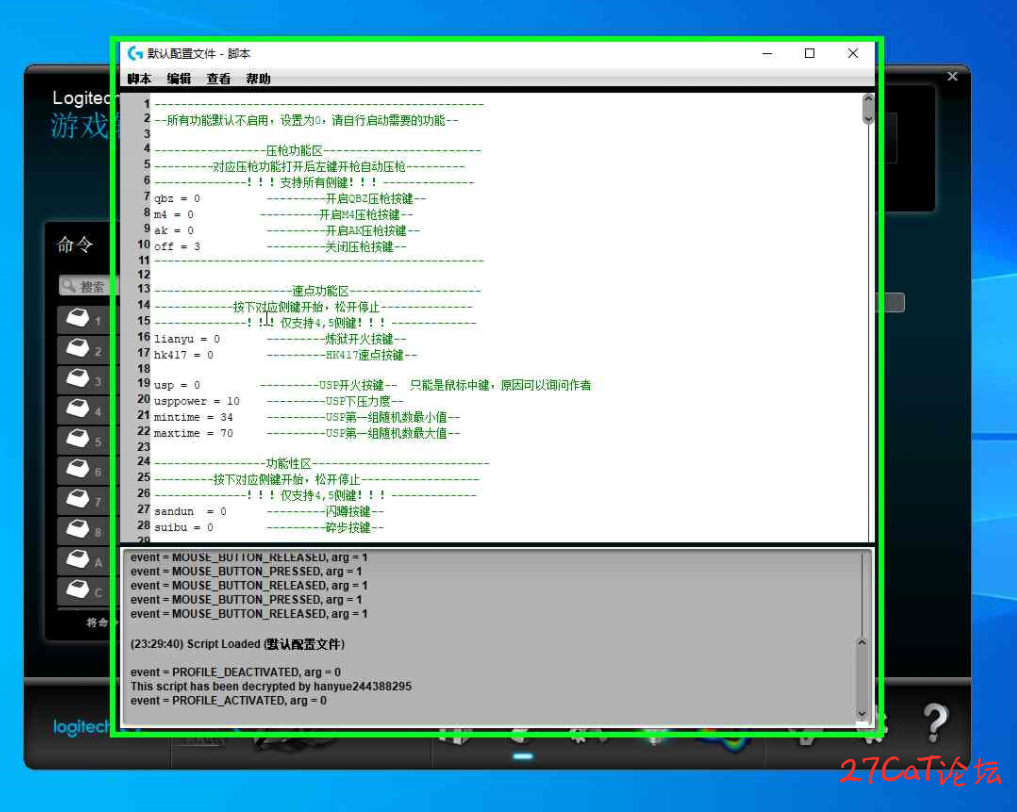
Task: Click the comment 碎步按键
Action: click(x=348, y=528)
